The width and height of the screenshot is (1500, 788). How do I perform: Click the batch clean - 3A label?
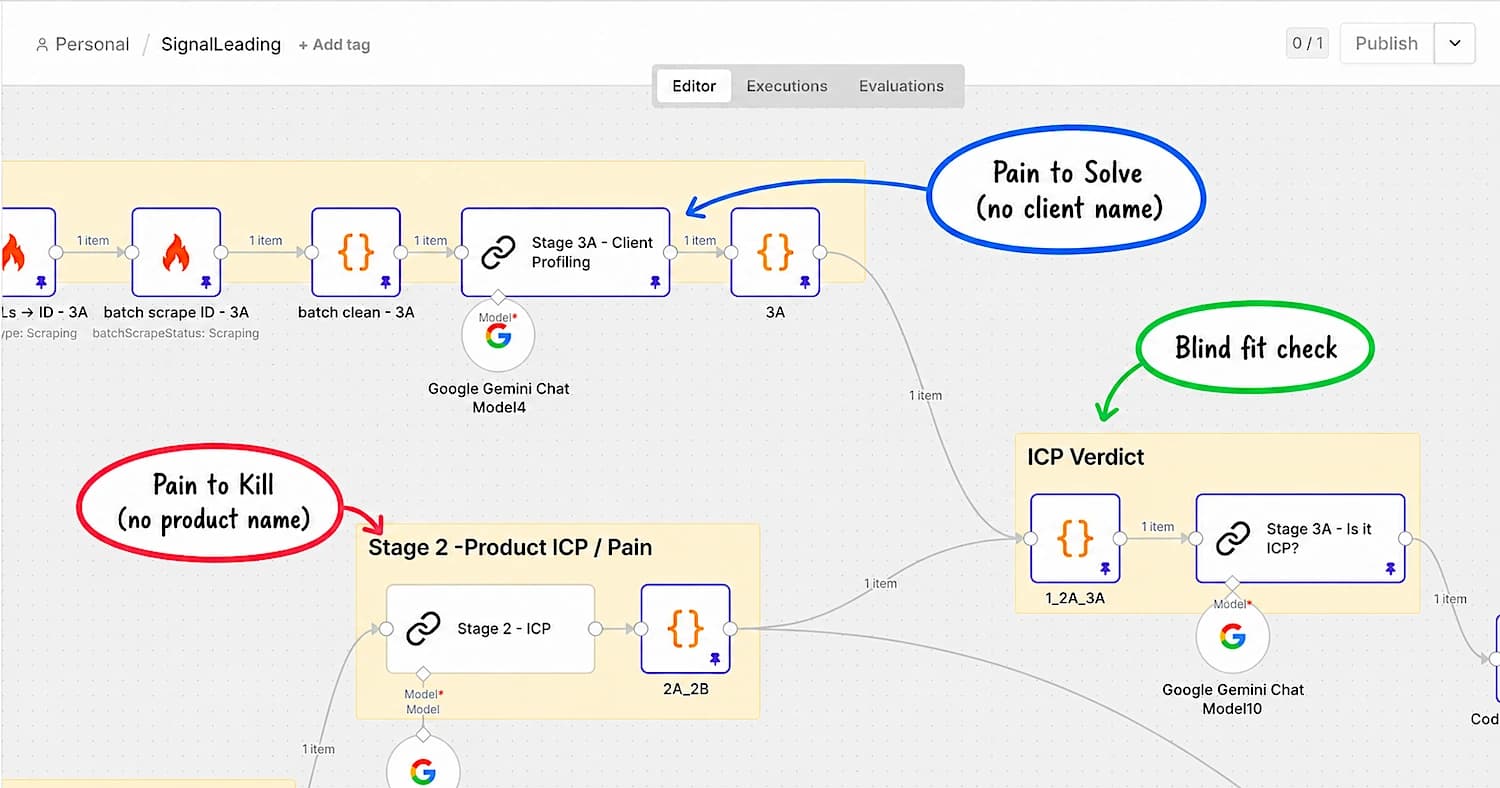pos(356,312)
